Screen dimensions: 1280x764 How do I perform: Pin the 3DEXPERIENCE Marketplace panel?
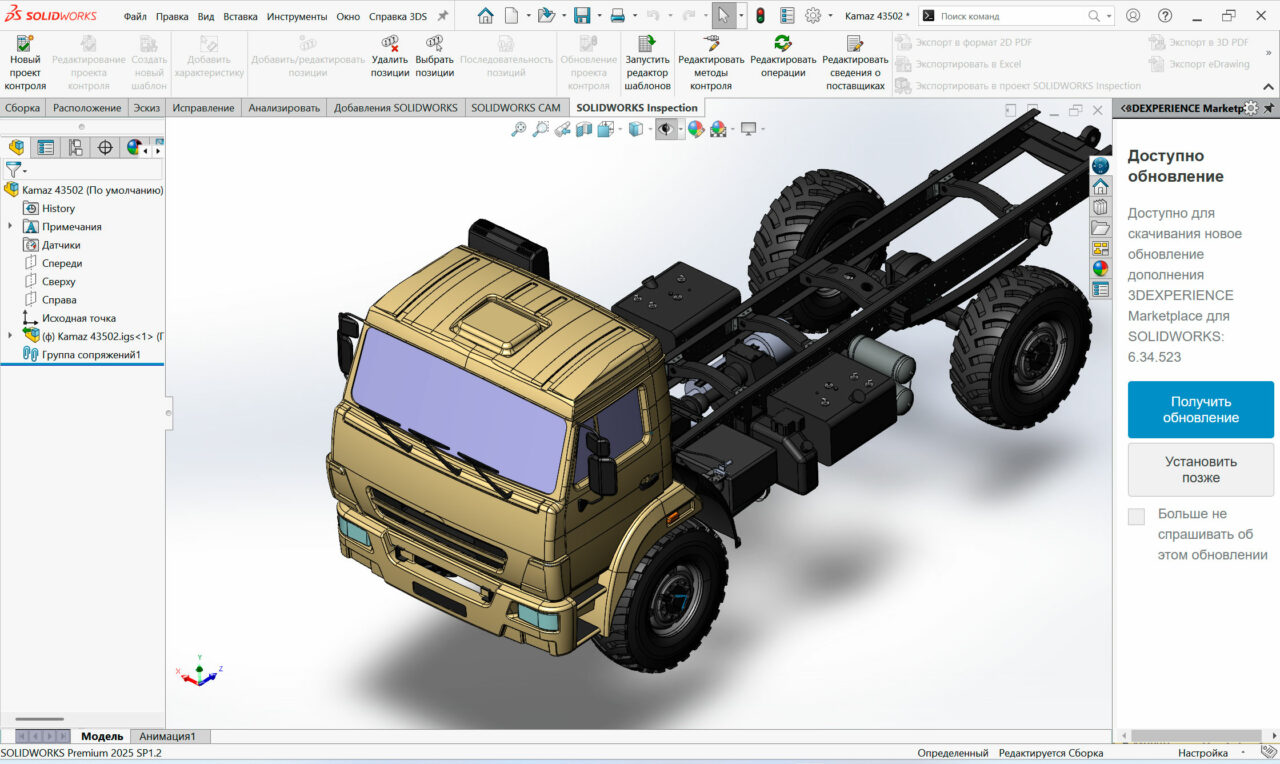[1269, 108]
